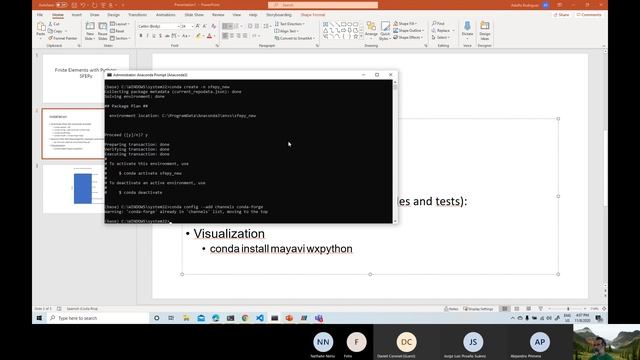The height and width of the screenshot is (360, 640).
Task: Open Reuse Slides
Action: coord(102,31)
